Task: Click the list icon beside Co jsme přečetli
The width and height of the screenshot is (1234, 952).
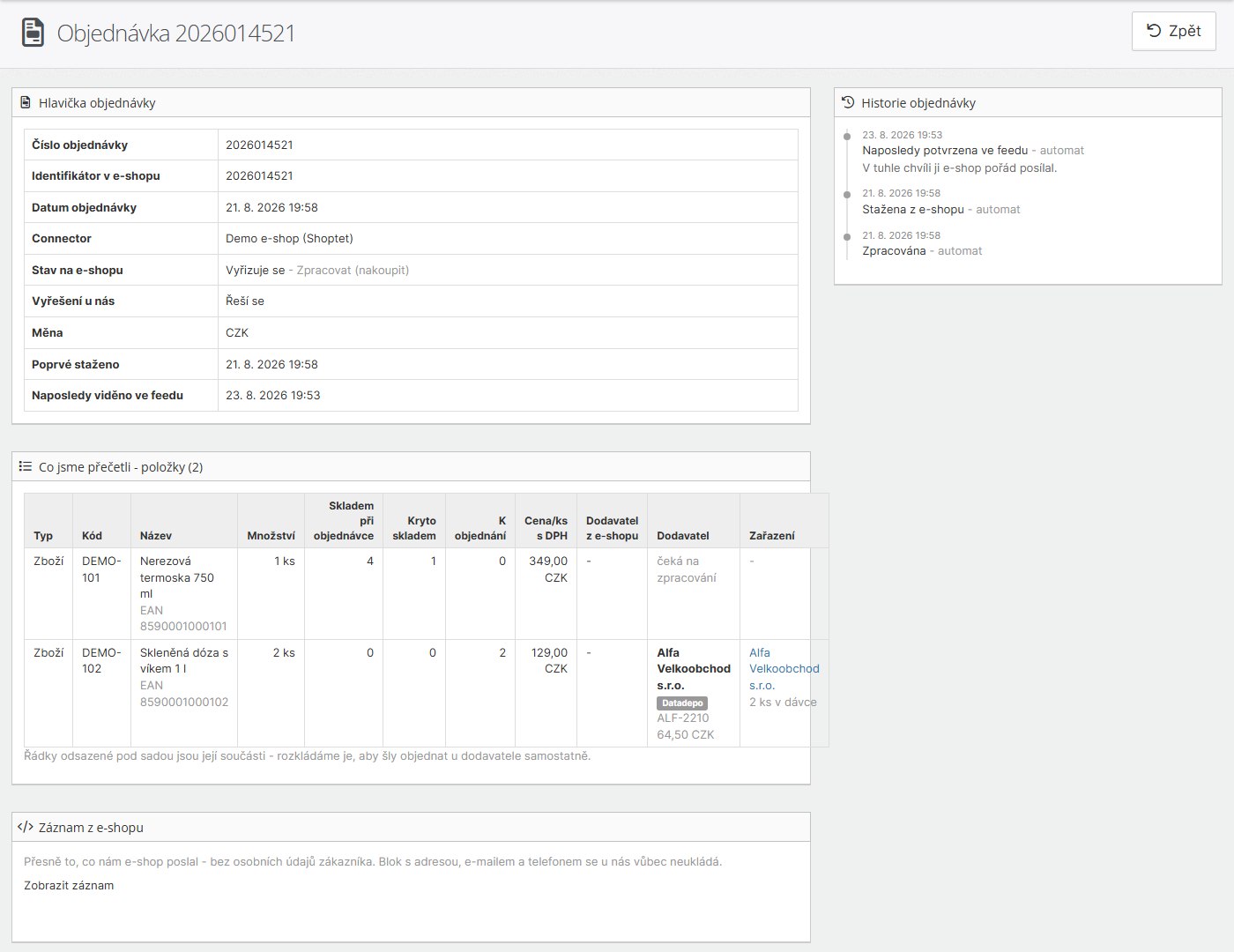Action: [x=26, y=466]
